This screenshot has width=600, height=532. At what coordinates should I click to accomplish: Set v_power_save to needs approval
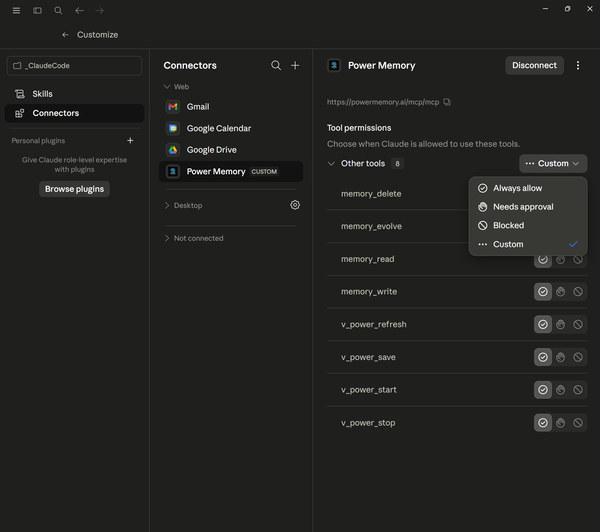[x=560, y=357]
